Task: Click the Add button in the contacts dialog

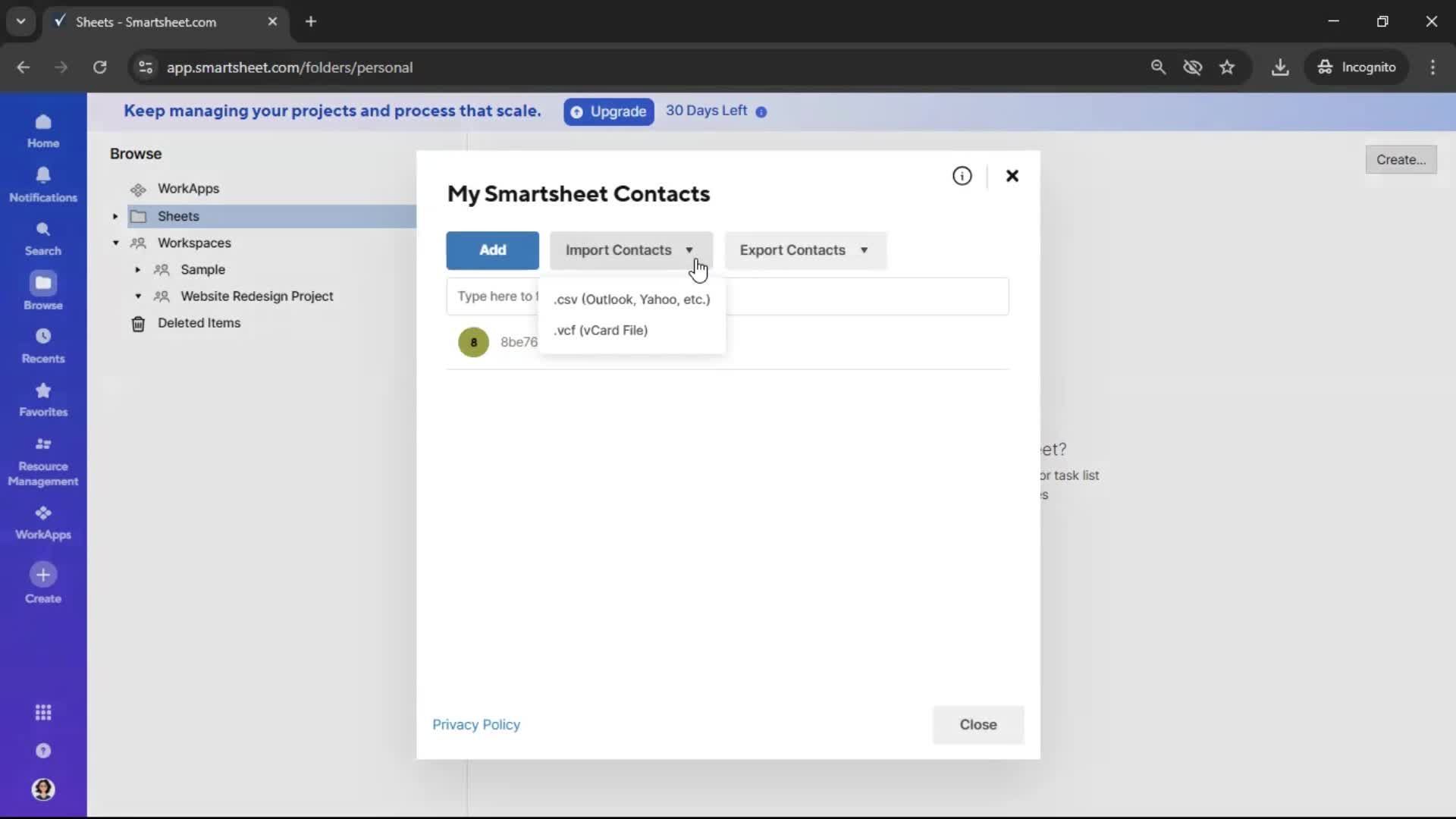Action: [492, 250]
